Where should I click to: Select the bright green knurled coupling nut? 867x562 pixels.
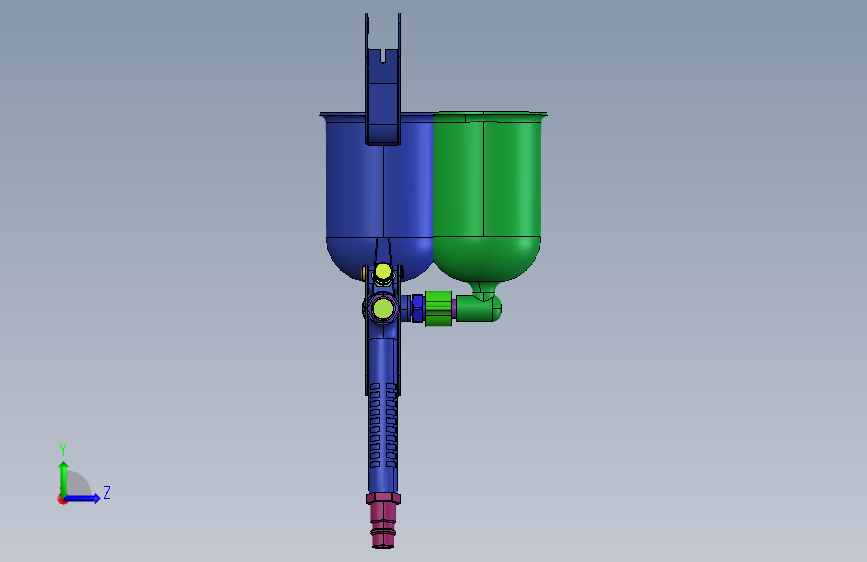coord(438,308)
